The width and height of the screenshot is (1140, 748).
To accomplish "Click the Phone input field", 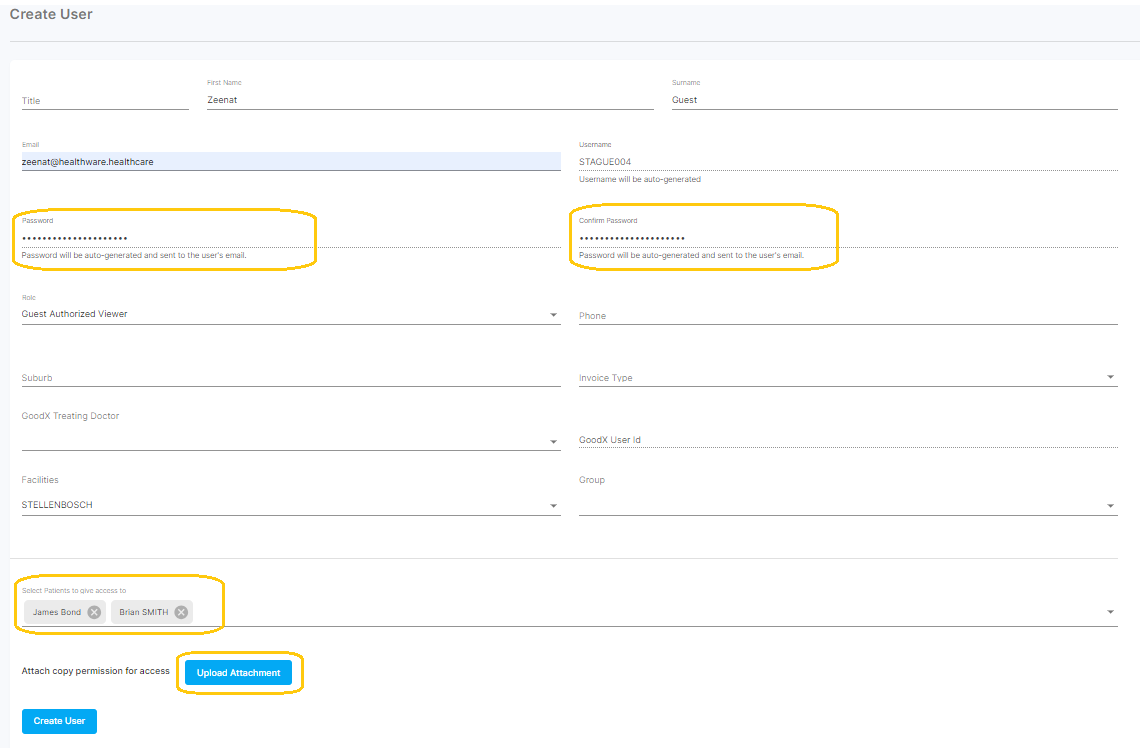I will coord(847,316).
